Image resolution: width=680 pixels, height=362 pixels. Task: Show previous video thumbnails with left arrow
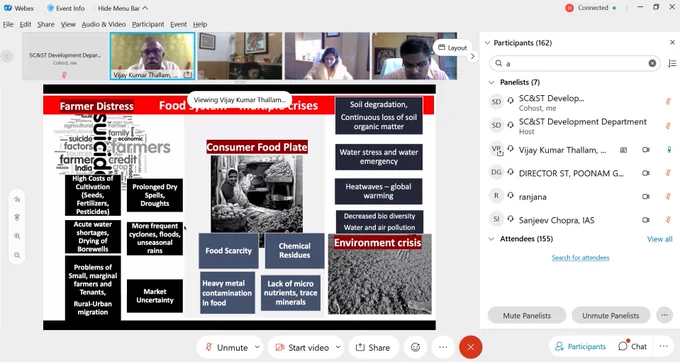7,56
